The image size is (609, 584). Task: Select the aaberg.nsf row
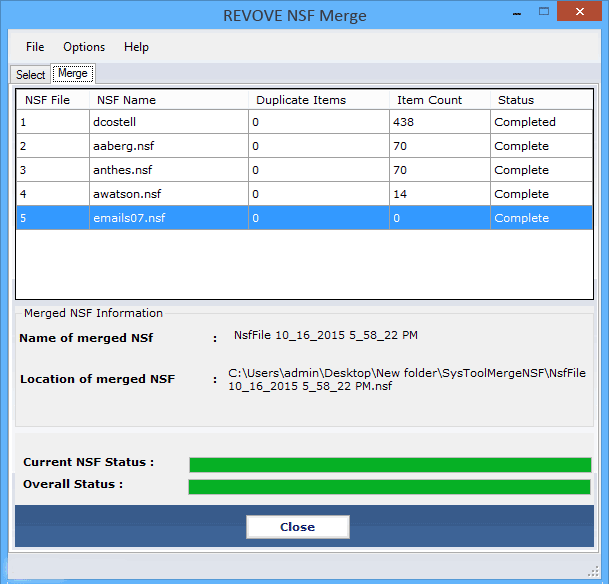point(304,146)
